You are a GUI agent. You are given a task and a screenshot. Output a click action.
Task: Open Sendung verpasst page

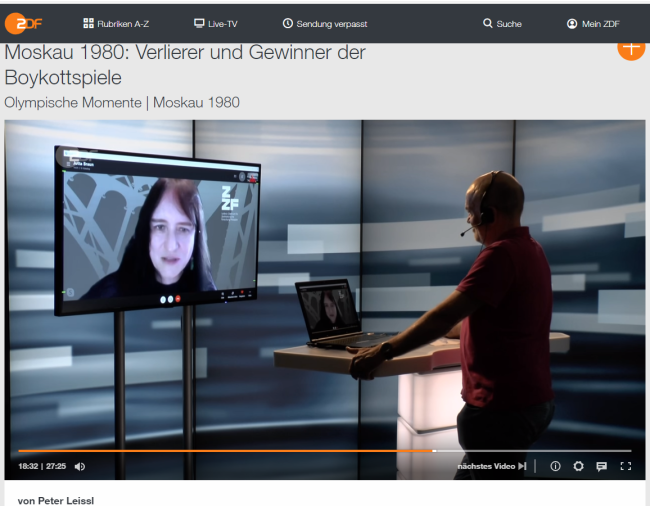tap(325, 24)
